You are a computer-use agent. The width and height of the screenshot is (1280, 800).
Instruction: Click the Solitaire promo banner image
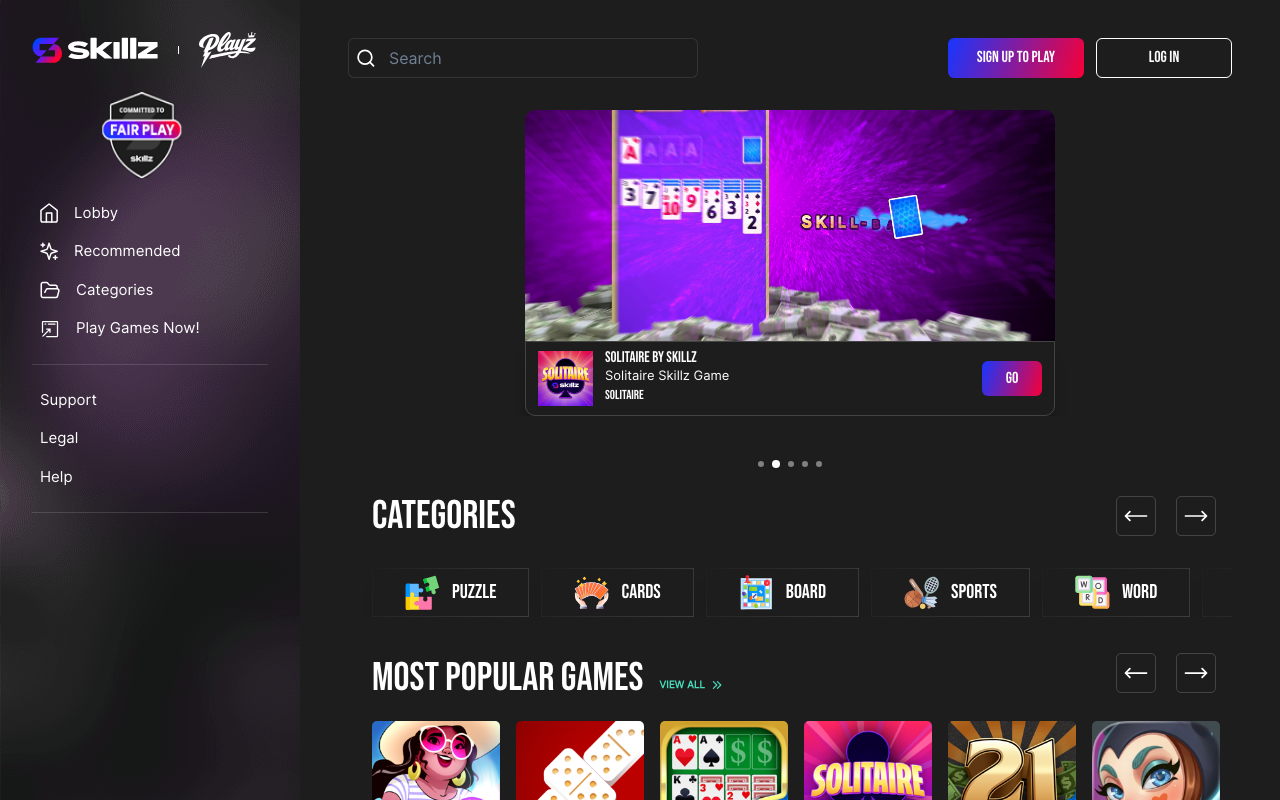(x=790, y=226)
